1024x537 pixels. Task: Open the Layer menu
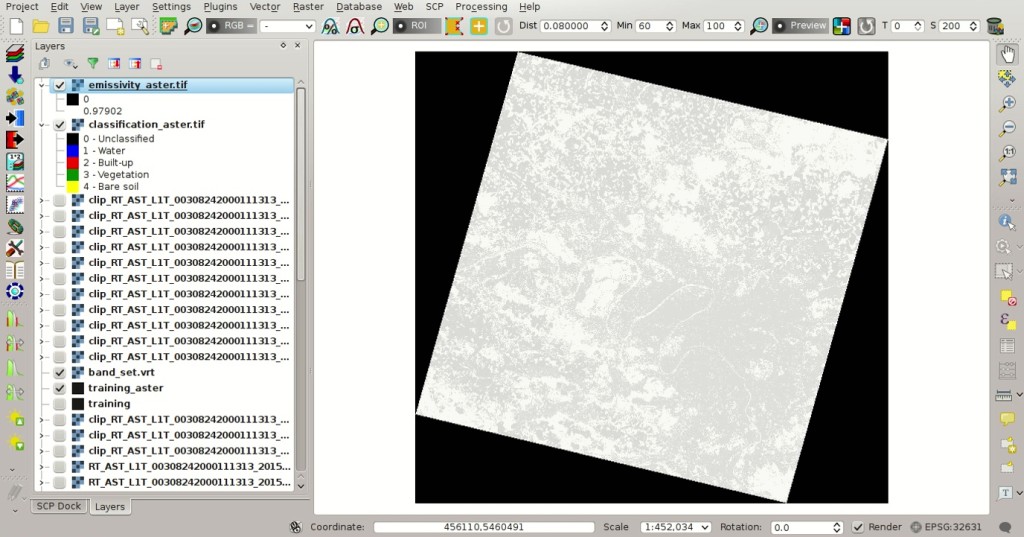126,7
